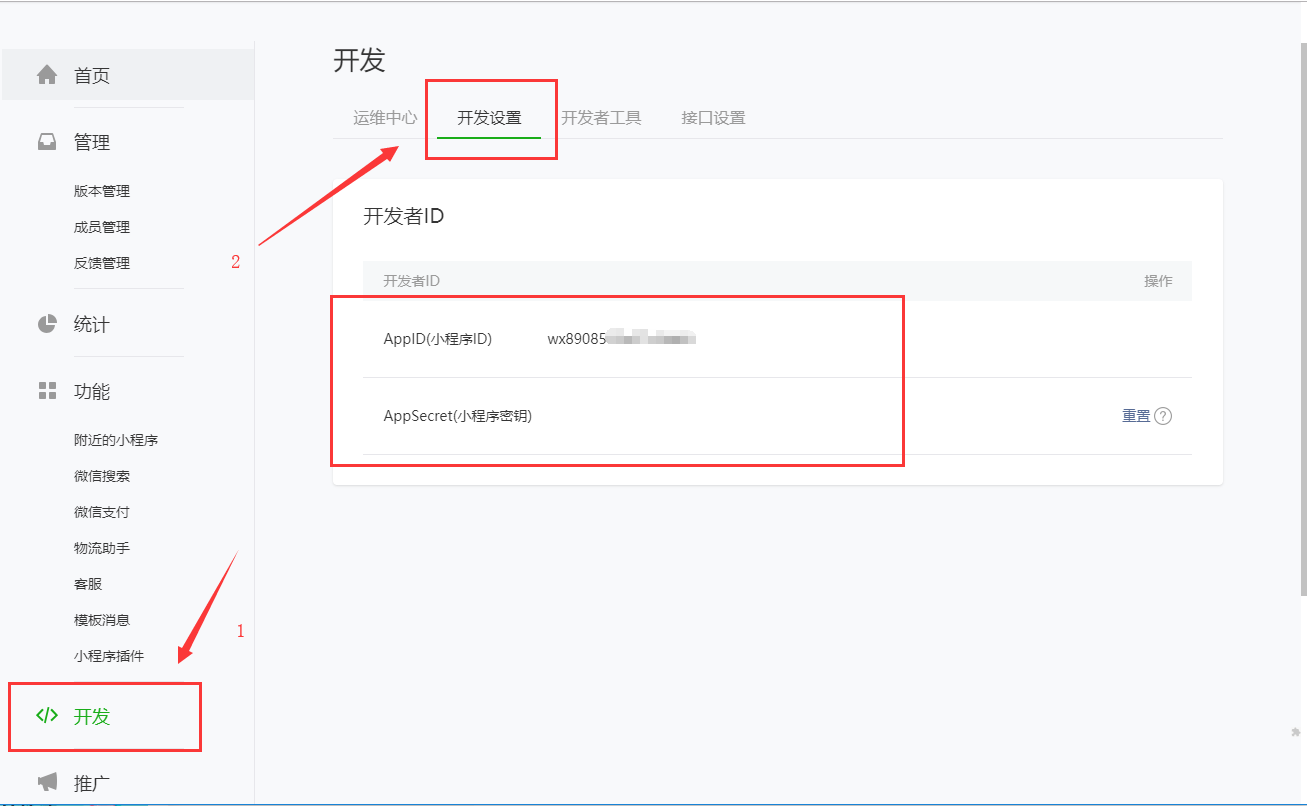Click the vertical scrollbar on the right edge
Image resolution: width=1307 pixels, height=806 pixels.
[x=1303, y=320]
